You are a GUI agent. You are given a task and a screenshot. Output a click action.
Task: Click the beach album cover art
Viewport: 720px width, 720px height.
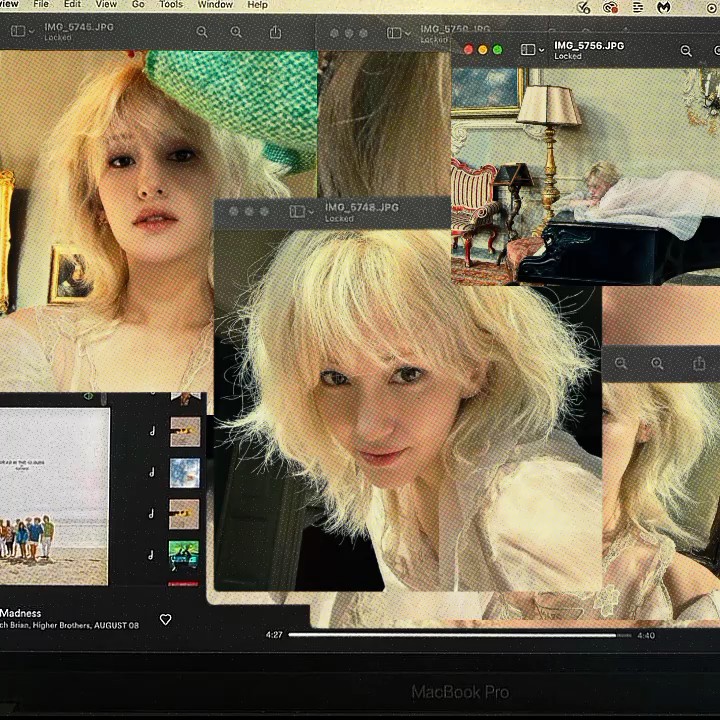pos(54,496)
